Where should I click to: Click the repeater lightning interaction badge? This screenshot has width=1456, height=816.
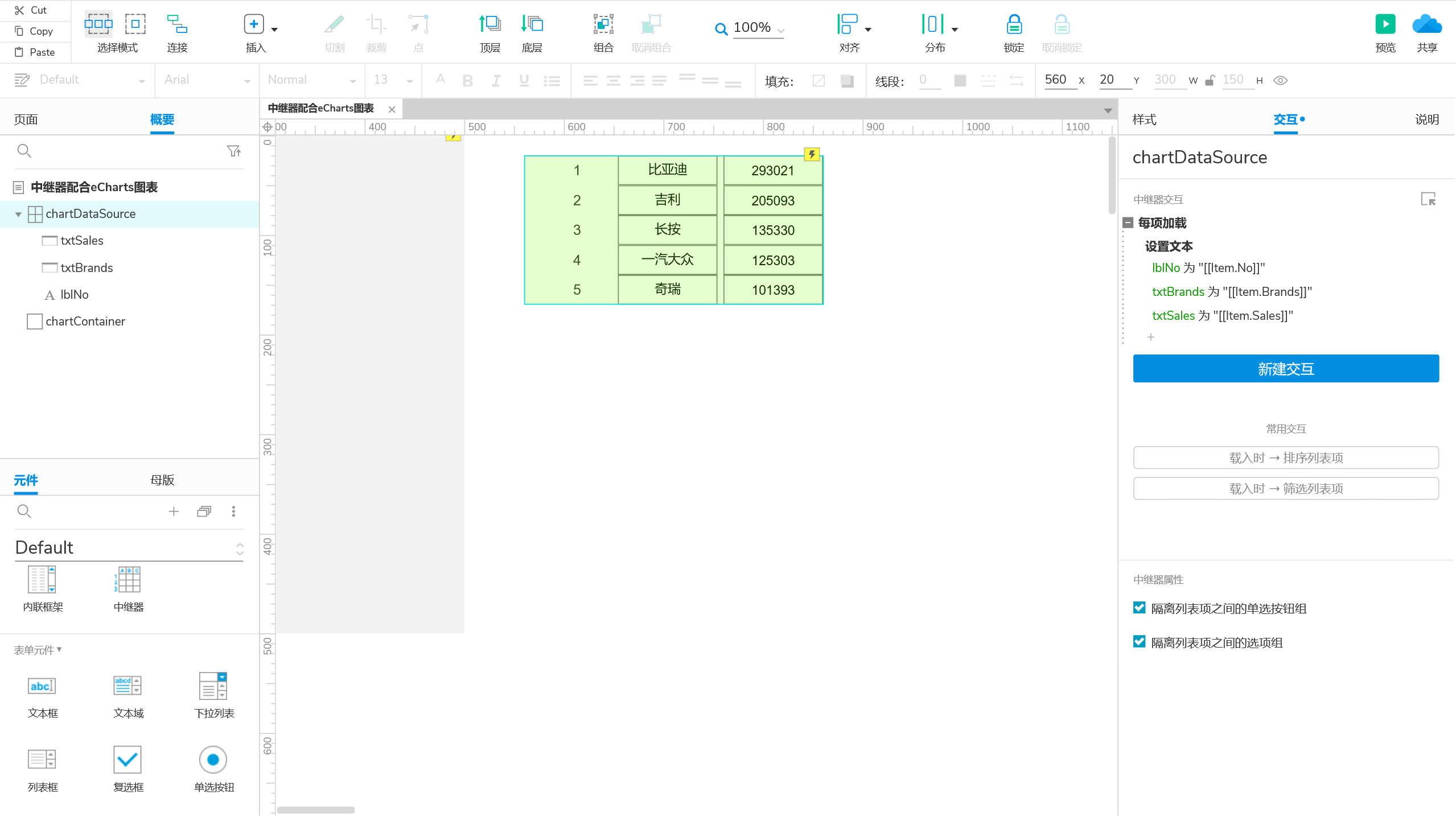(x=812, y=154)
